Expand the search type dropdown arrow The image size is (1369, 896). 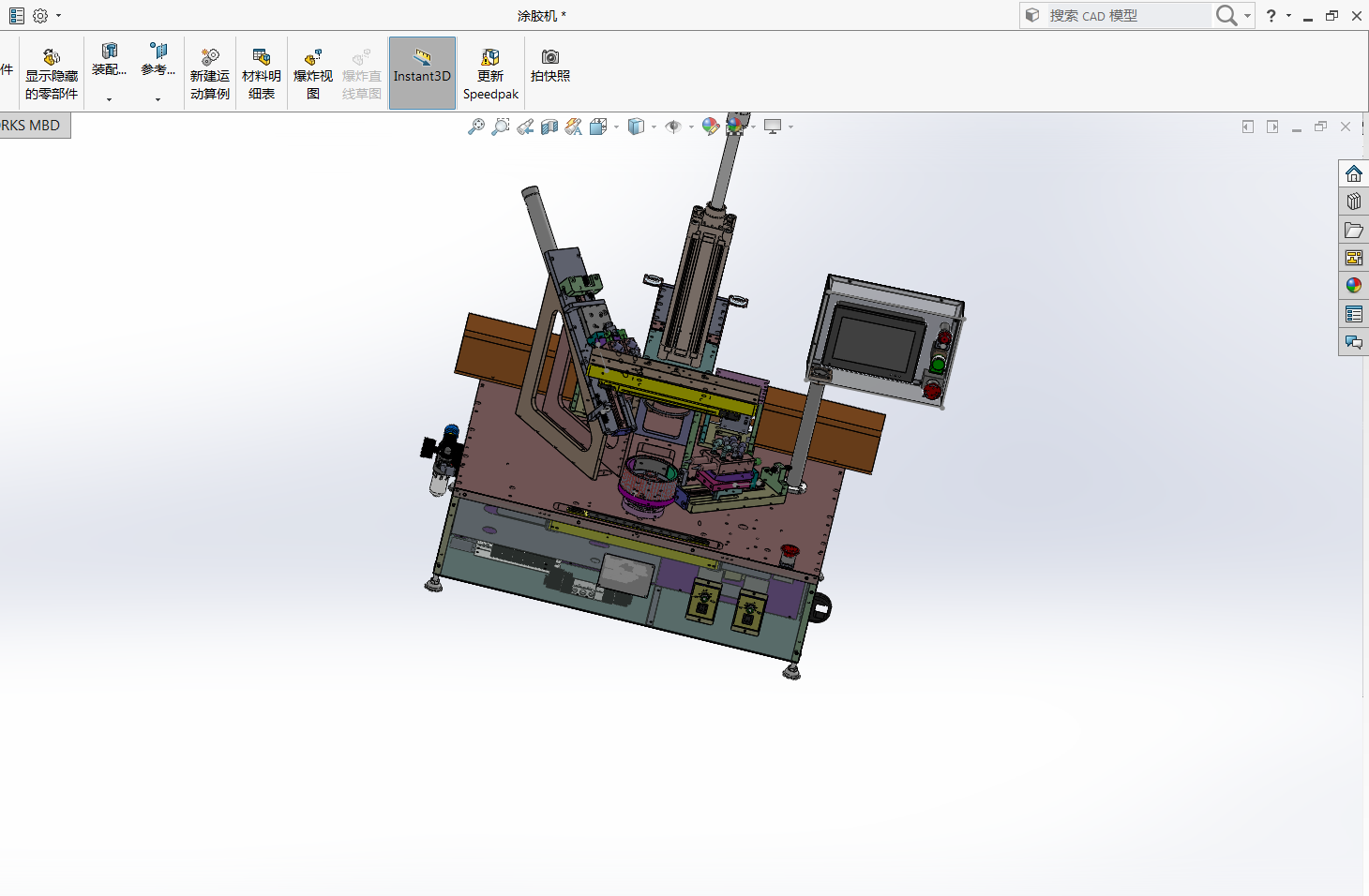[x=1247, y=16]
